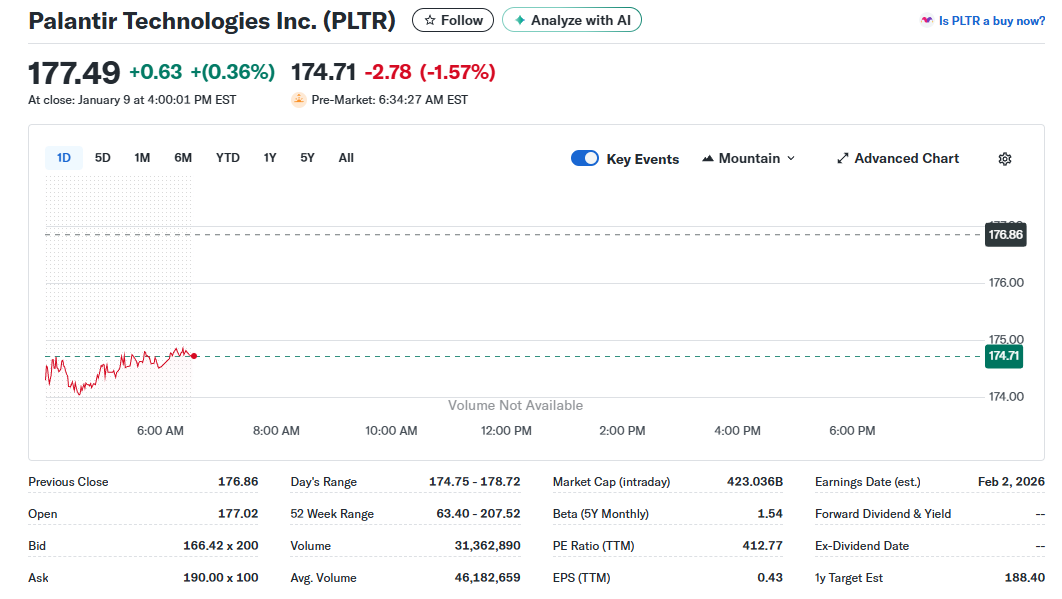The image size is (1062, 599).
Task: Click the star icon beside Follow
Action: point(430,19)
